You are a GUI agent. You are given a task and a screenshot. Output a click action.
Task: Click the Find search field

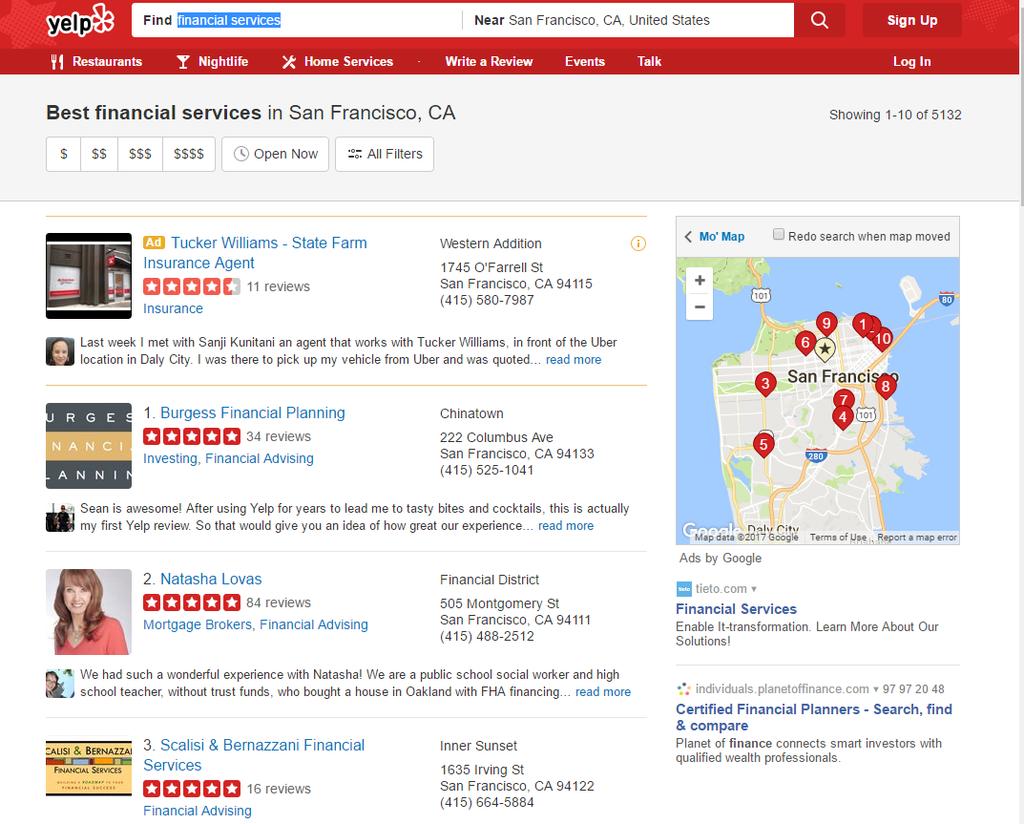point(296,20)
